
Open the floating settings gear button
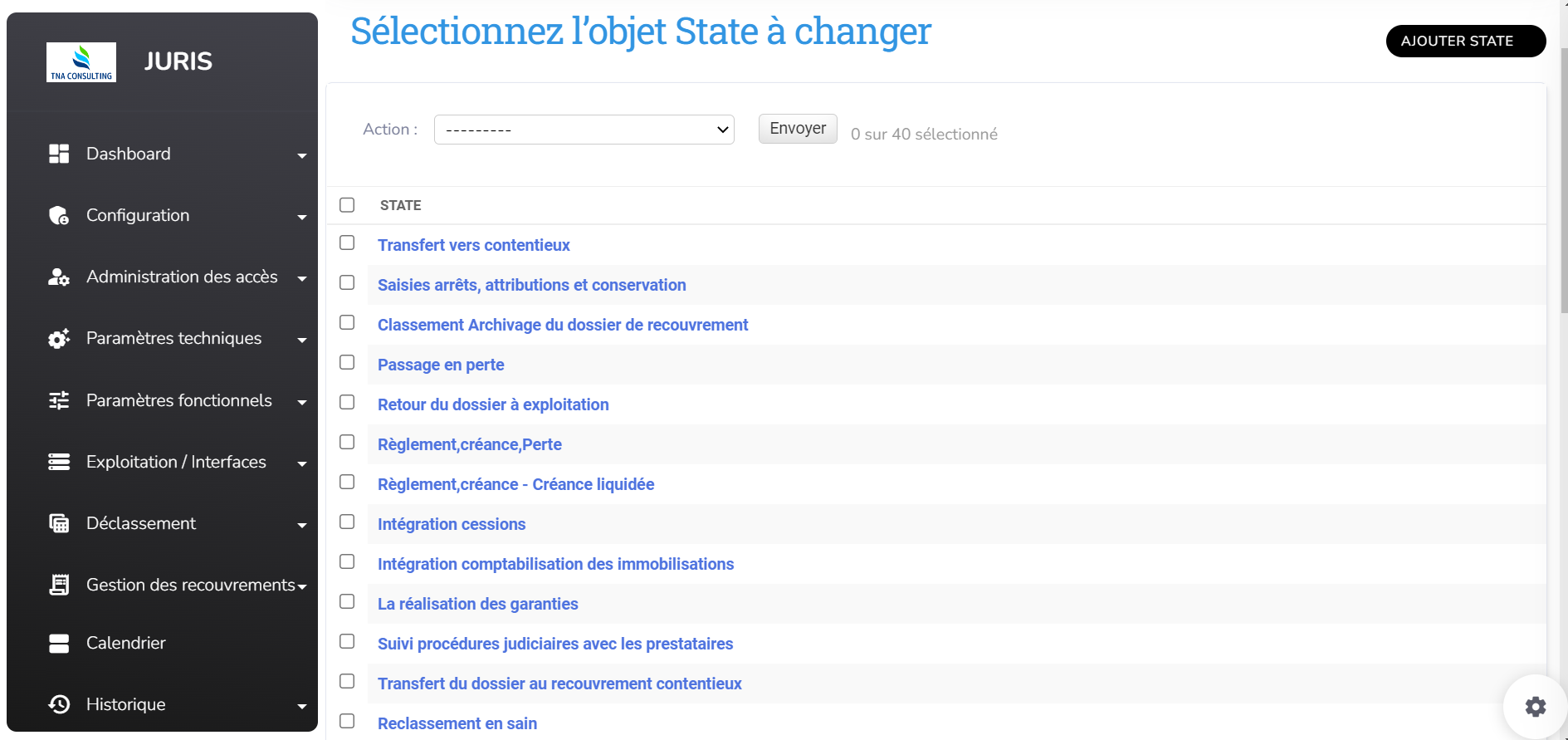click(x=1535, y=707)
